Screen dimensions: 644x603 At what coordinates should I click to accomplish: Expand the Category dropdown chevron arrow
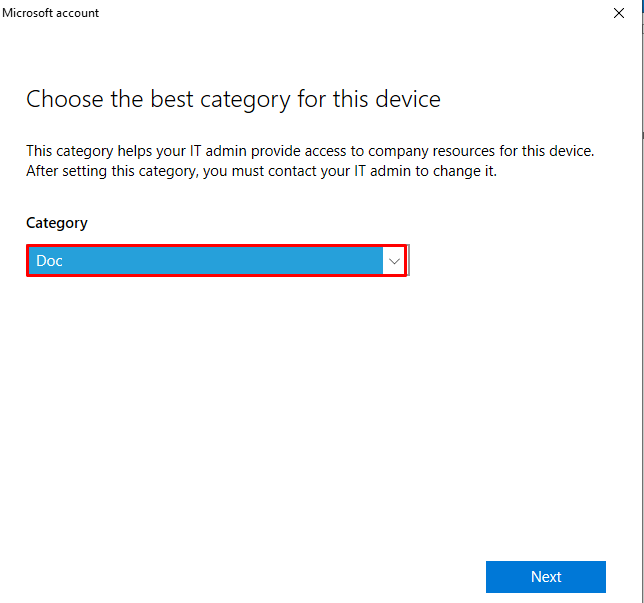click(x=394, y=261)
